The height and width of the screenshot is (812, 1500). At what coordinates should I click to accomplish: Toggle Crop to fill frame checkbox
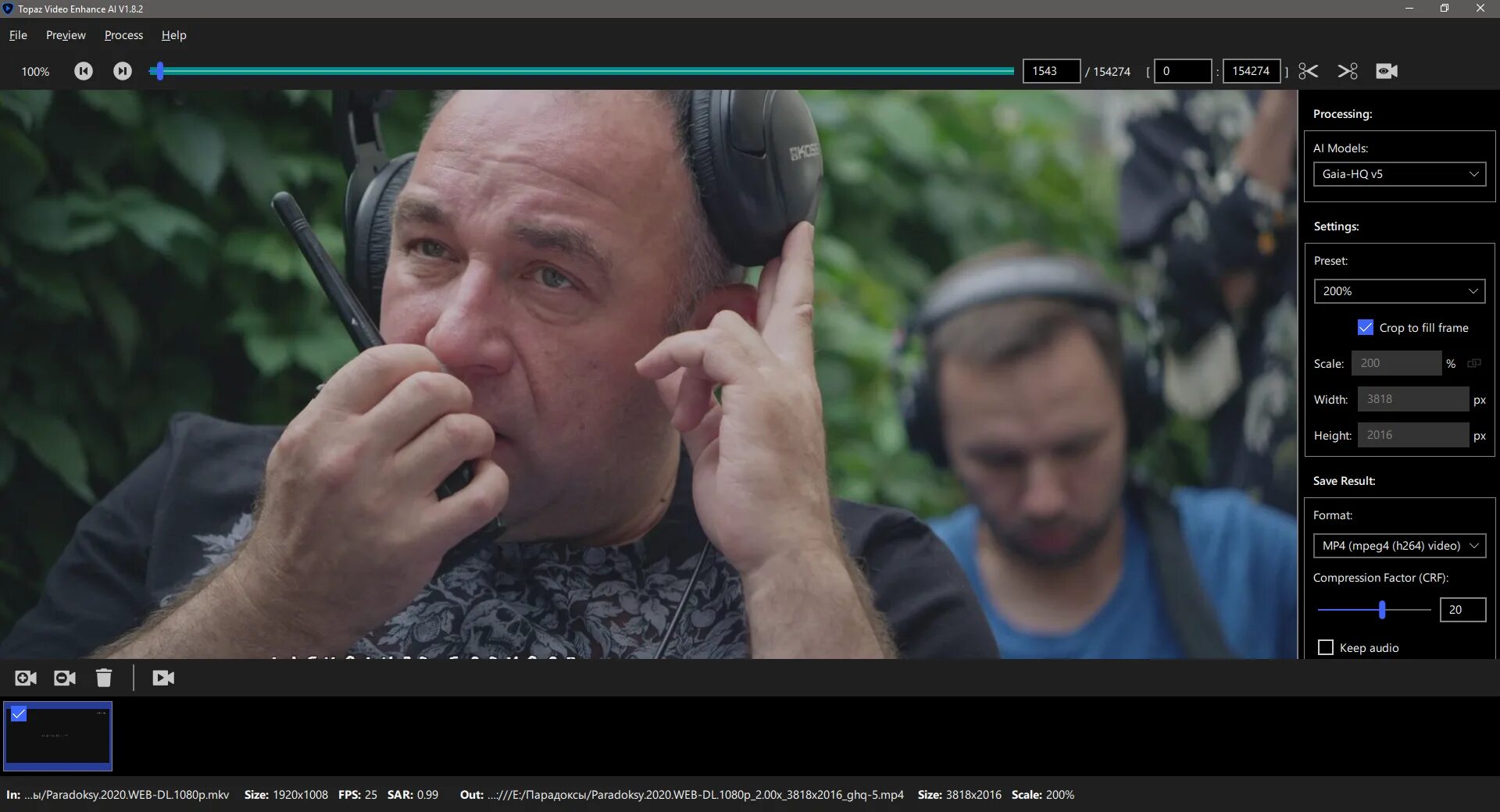pyautogui.click(x=1366, y=327)
